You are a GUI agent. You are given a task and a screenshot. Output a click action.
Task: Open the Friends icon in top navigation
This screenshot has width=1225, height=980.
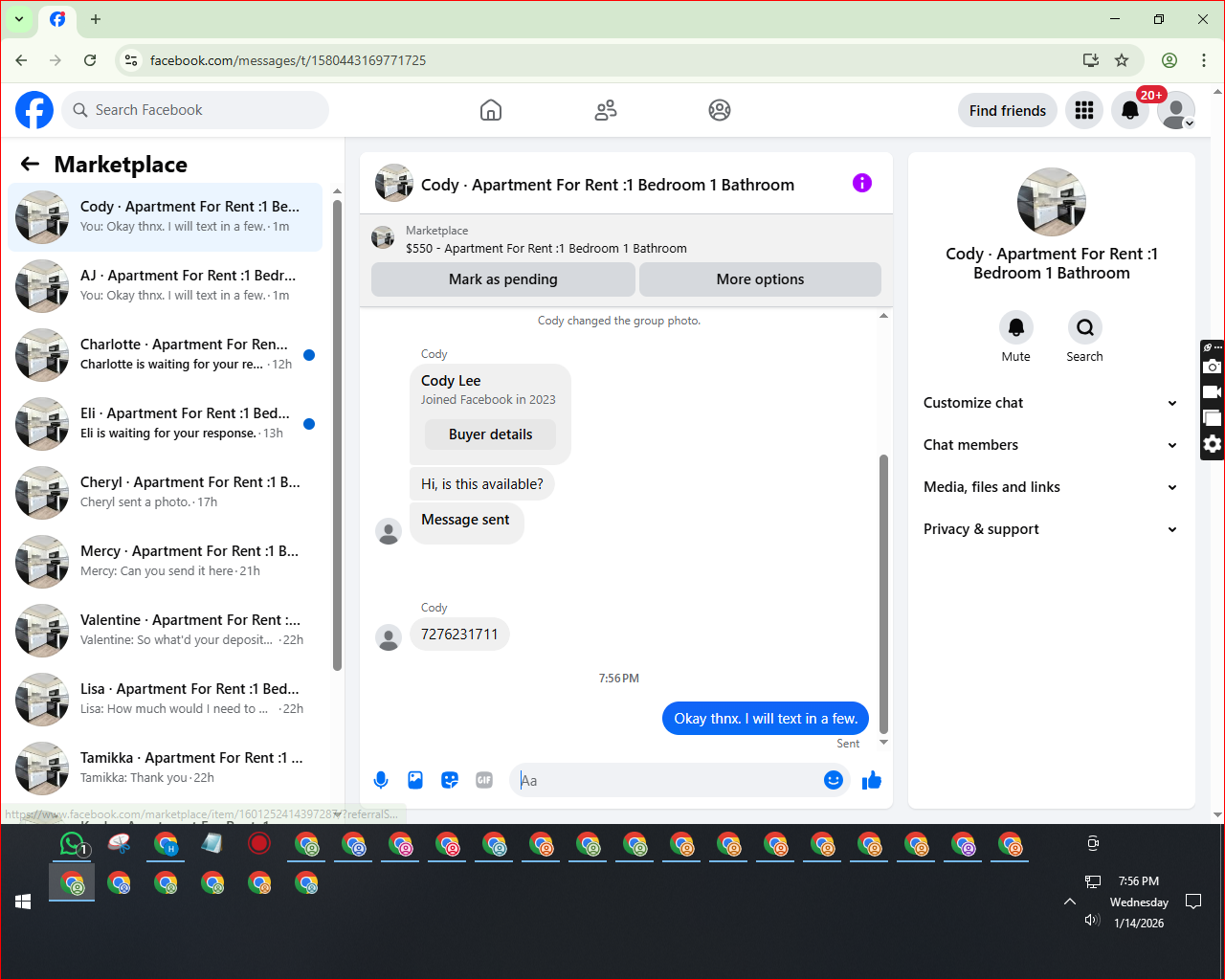click(x=606, y=110)
